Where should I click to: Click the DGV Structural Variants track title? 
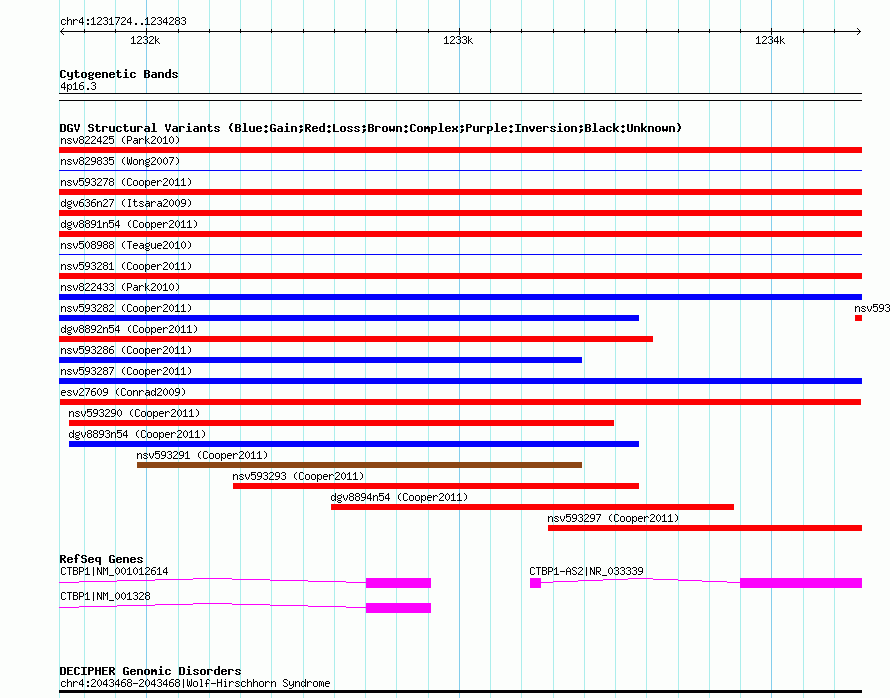click(371, 128)
